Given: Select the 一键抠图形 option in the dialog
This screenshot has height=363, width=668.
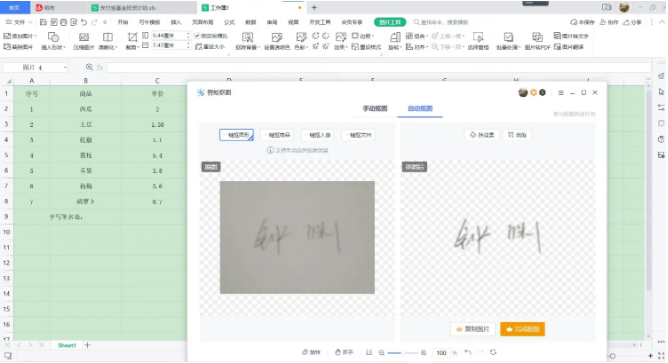Looking at the screenshot, I should click(236, 135).
